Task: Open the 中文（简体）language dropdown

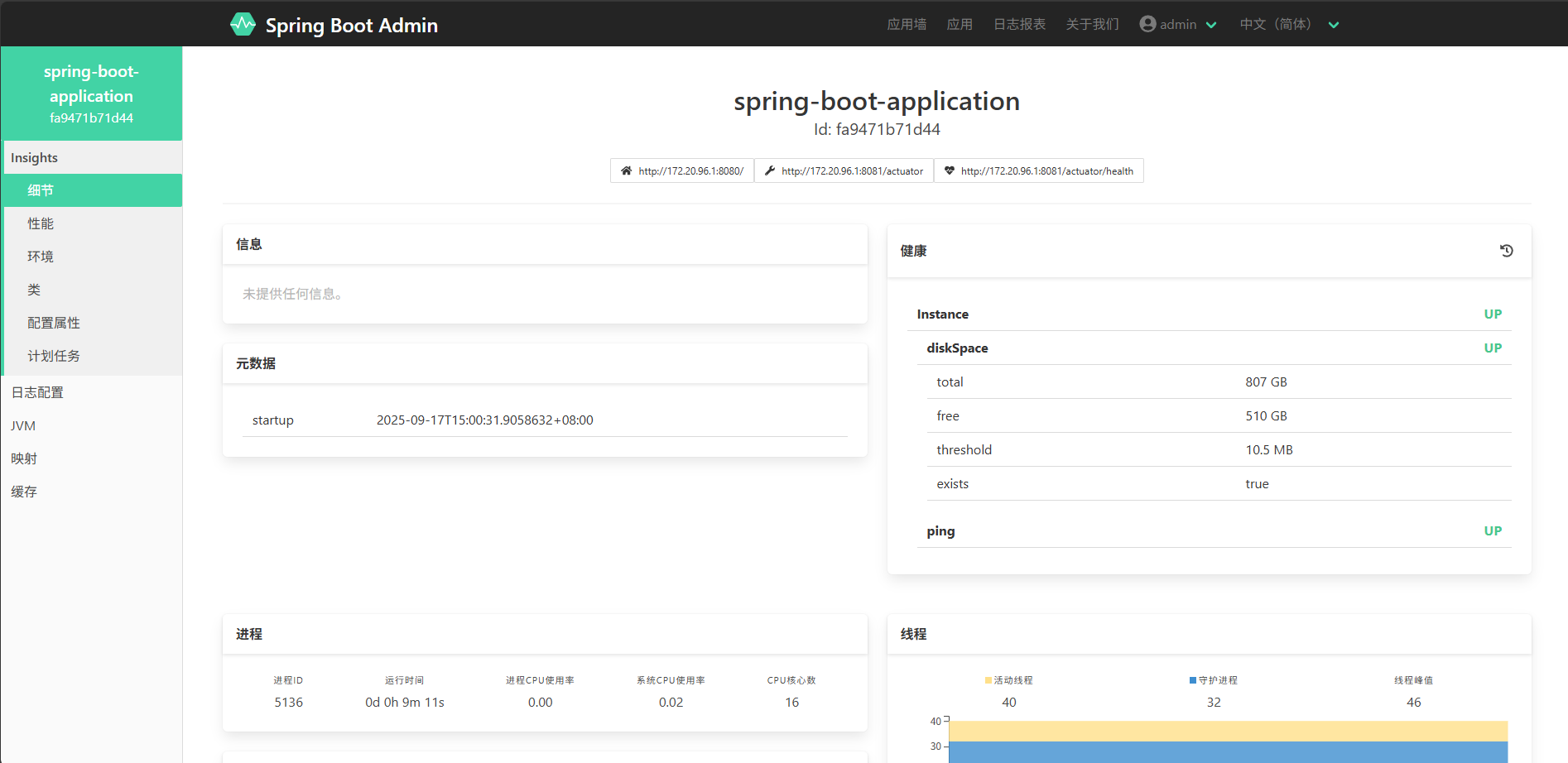Action: [x=1289, y=24]
